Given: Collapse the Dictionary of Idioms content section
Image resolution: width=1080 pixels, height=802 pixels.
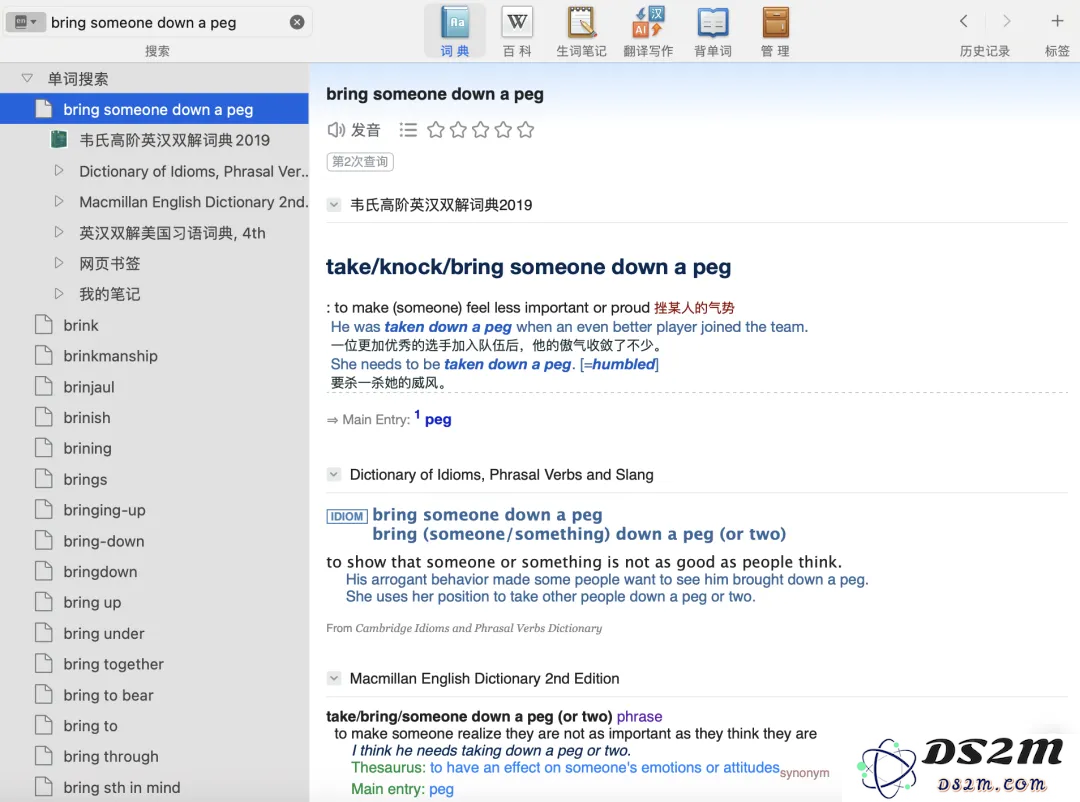Looking at the screenshot, I should click(x=334, y=475).
